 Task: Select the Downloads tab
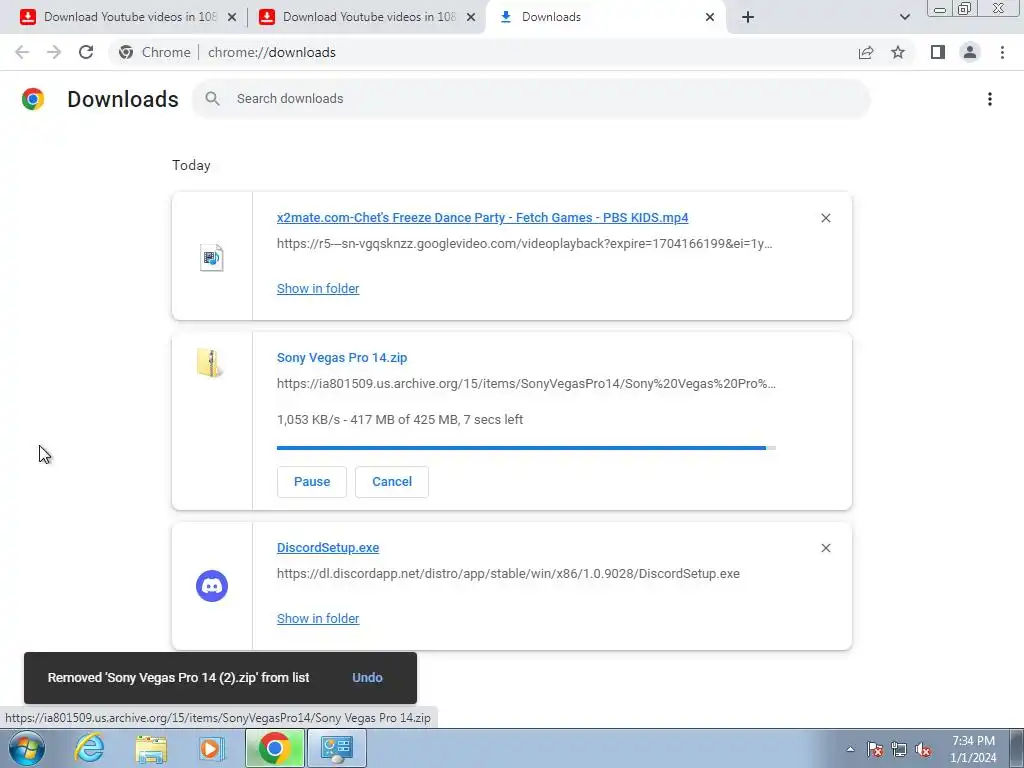point(605,17)
